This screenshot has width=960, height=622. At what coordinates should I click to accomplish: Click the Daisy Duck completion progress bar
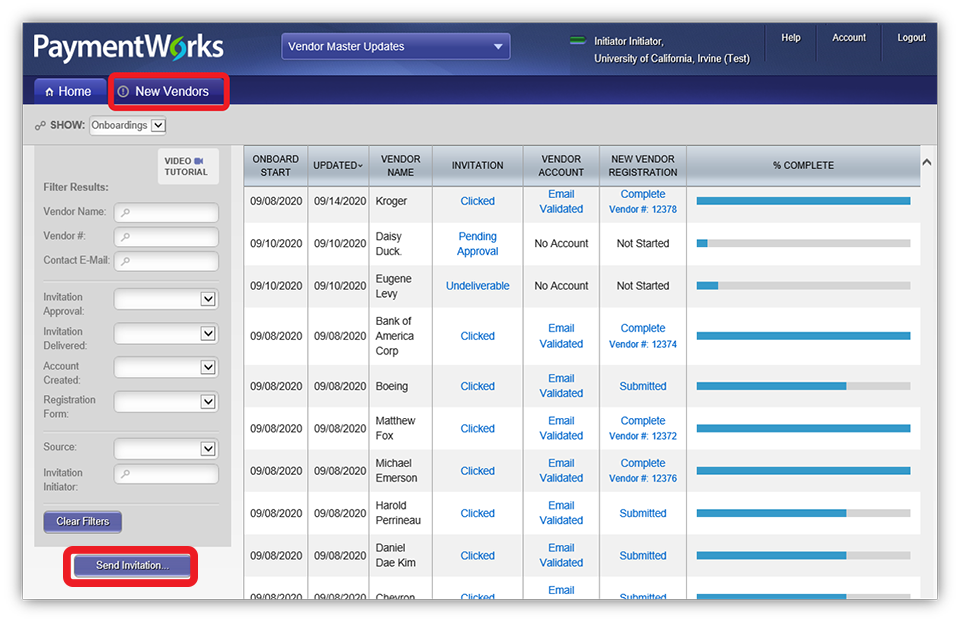point(803,243)
